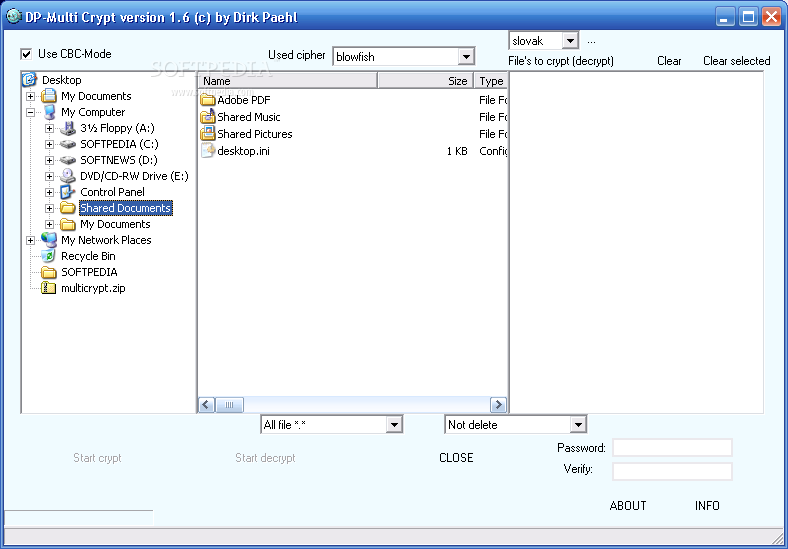This screenshot has width=788, height=549.
Task: Open the ABOUT dialog
Action: tap(628, 506)
